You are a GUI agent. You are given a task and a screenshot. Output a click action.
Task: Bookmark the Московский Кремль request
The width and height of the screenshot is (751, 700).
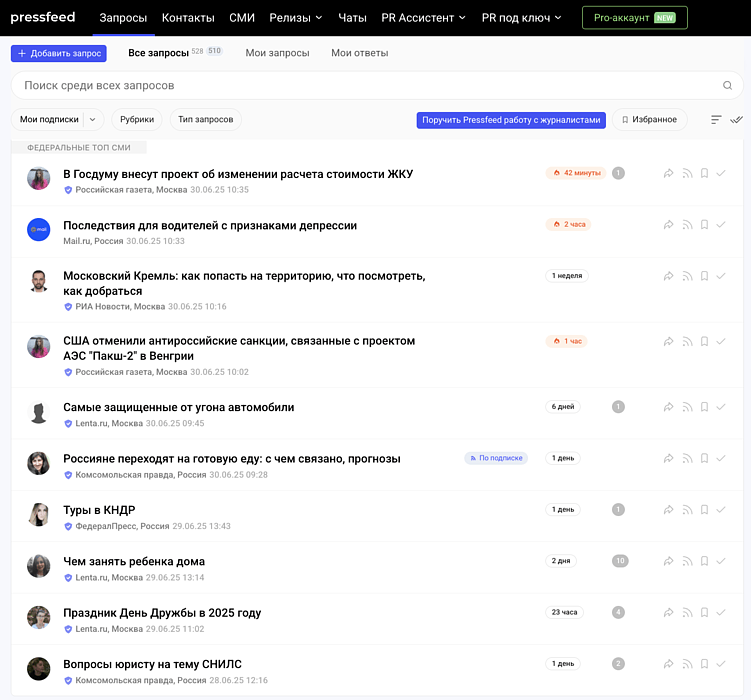coord(704,276)
